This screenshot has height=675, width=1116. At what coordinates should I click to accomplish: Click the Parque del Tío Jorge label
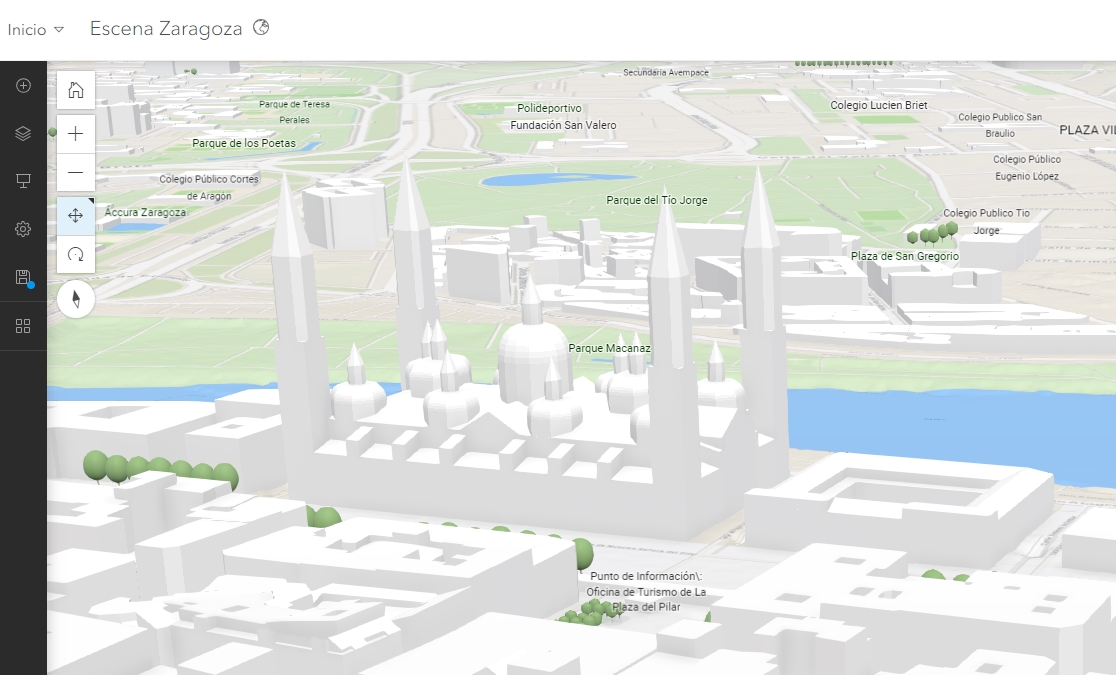[657, 200]
